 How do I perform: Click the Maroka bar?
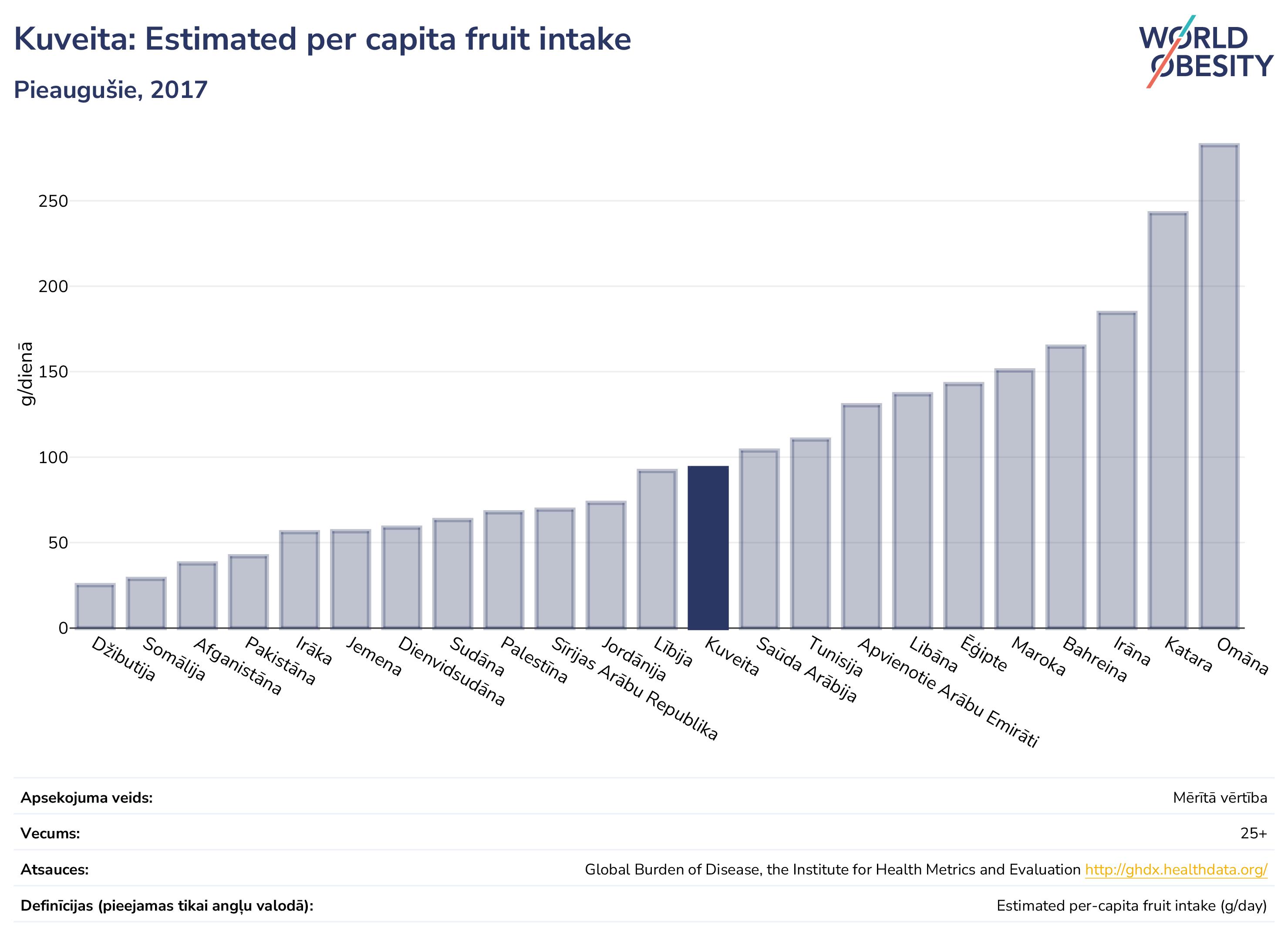click(1015, 499)
